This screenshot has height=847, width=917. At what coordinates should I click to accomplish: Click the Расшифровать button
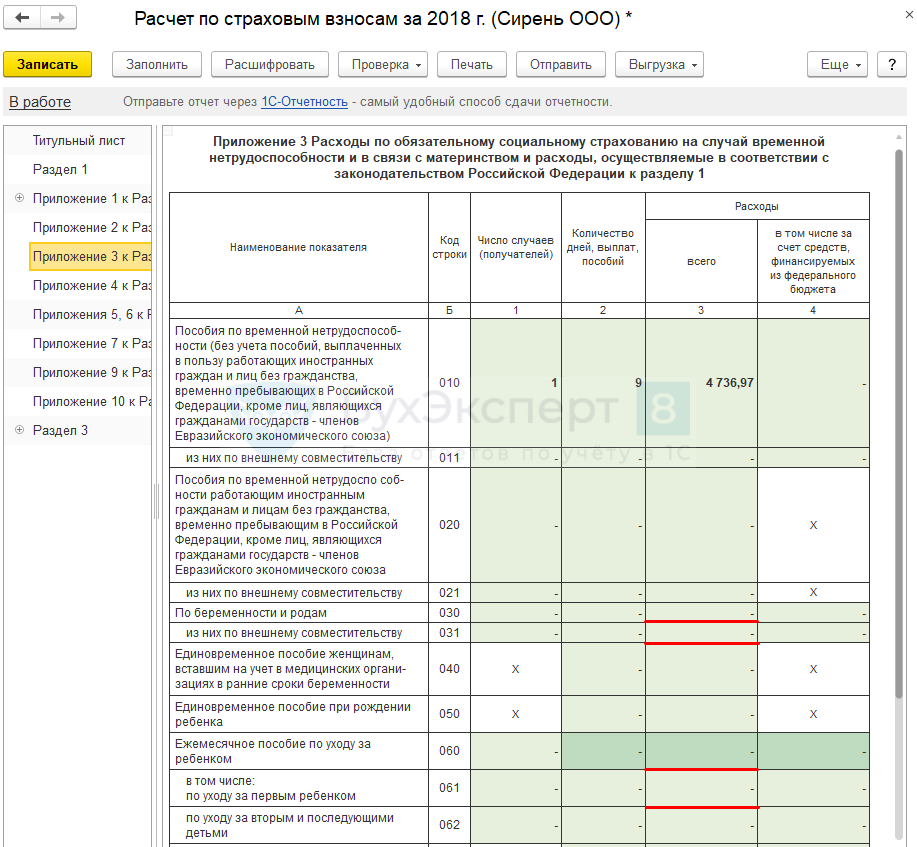pyautogui.click(x=269, y=64)
